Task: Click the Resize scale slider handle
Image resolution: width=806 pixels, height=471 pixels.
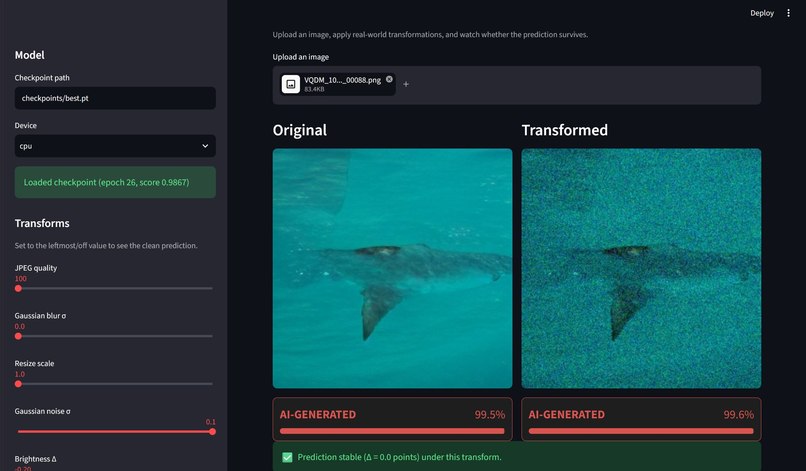Action: pos(19,384)
